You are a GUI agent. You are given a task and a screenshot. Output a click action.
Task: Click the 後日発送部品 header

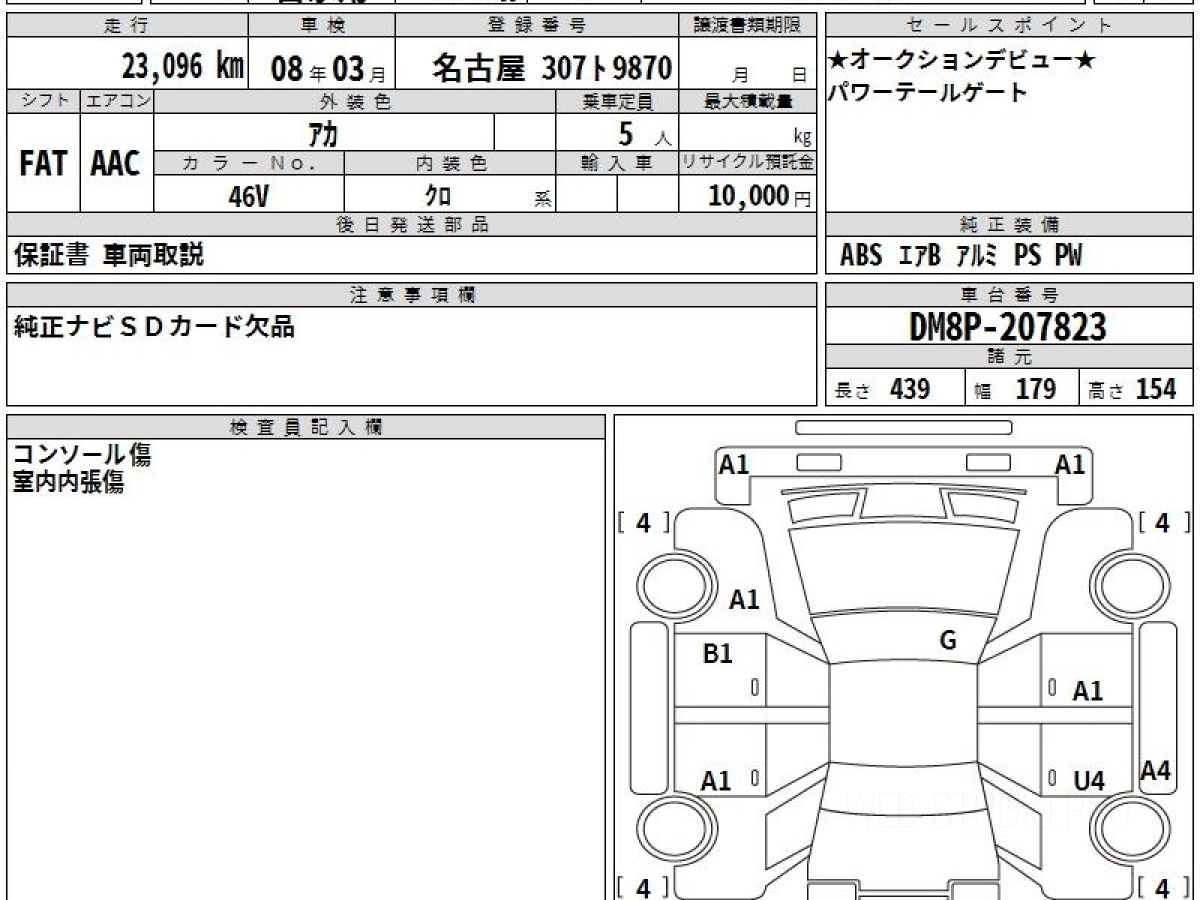click(x=412, y=225)
